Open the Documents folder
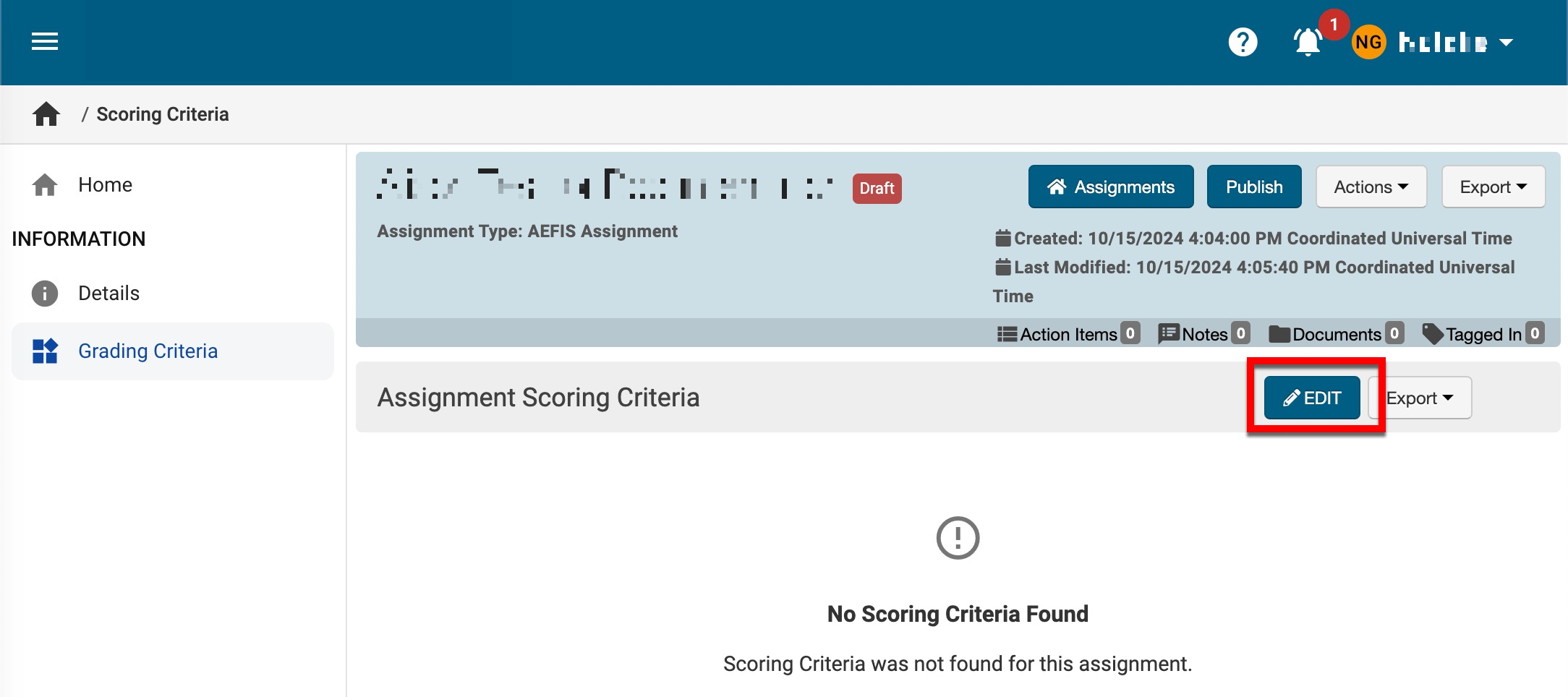This screenshot has height=697, width=1568. pos(1335,334)
